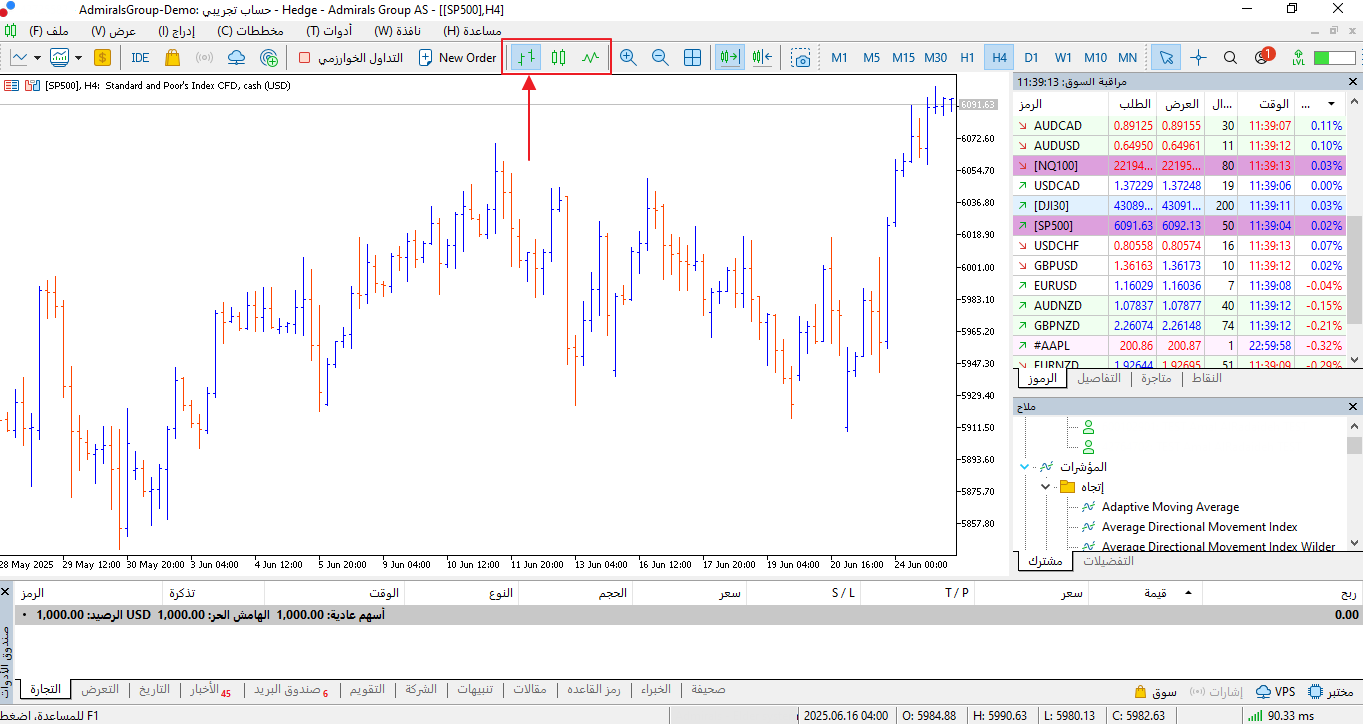The image size is (1363, 724).
Task: Open the مساعدة Help menu
Action: [472, 30]
